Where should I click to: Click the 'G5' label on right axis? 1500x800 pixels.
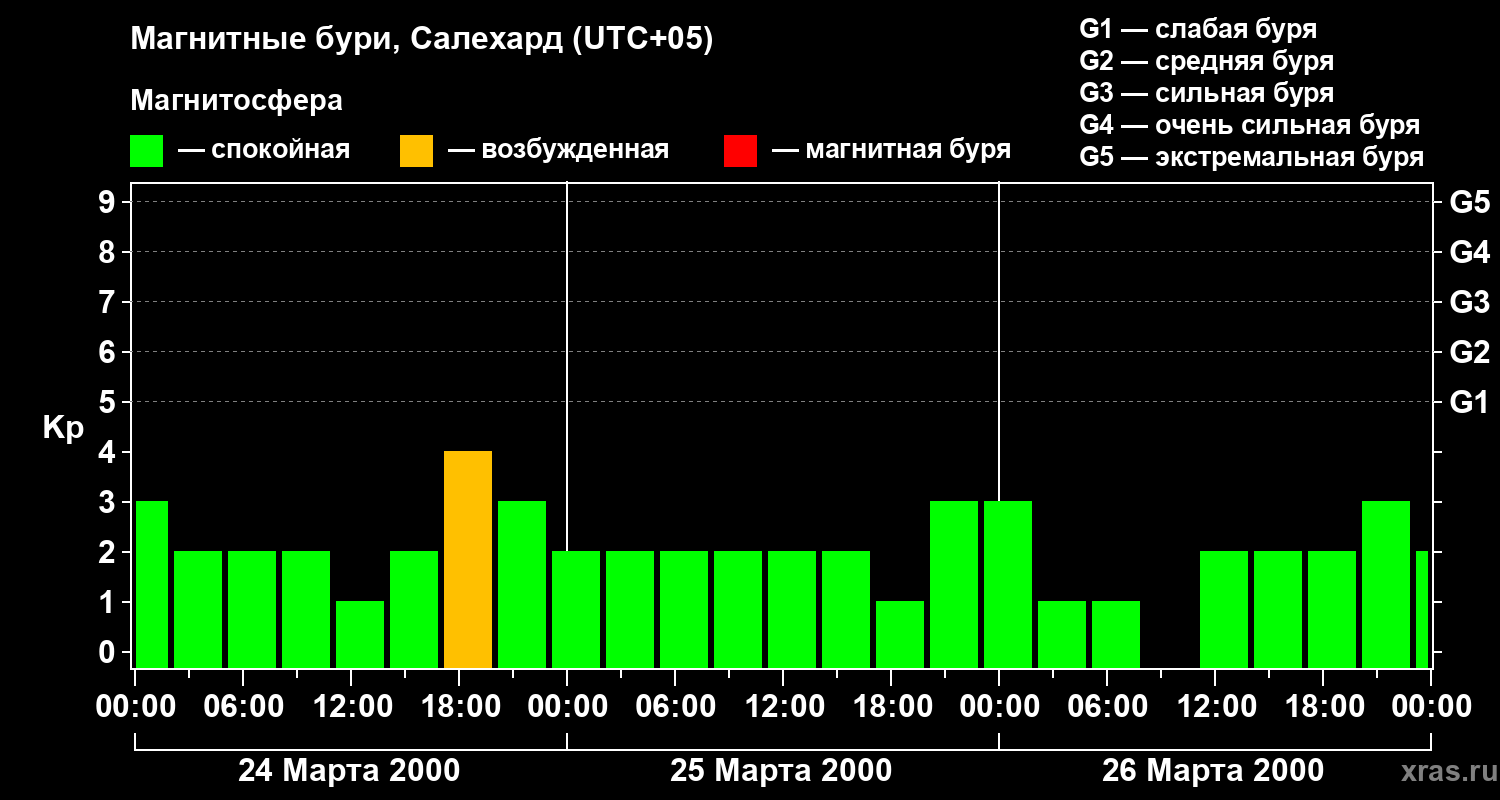1469,202
